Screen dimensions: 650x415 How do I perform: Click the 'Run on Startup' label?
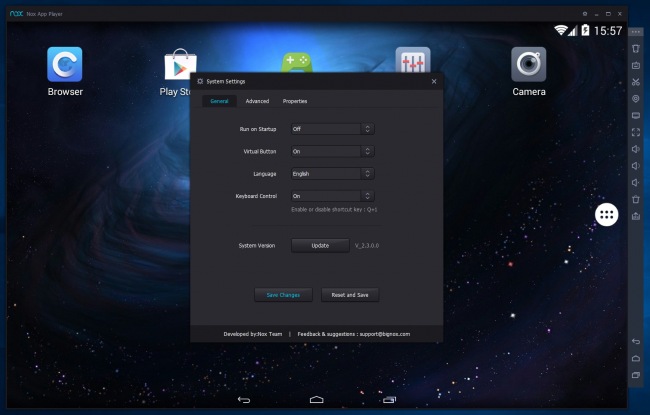(x=258, y=129)
